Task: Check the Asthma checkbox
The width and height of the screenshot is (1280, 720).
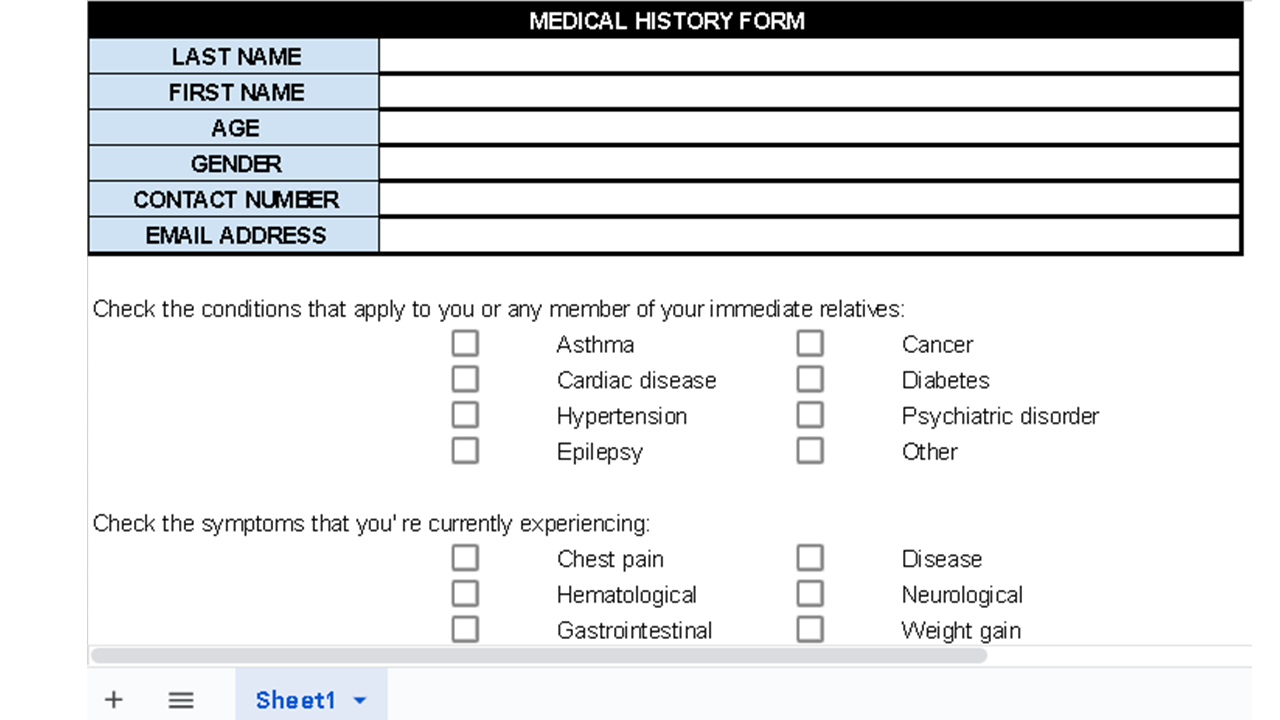Action: (x=465, y=344)
